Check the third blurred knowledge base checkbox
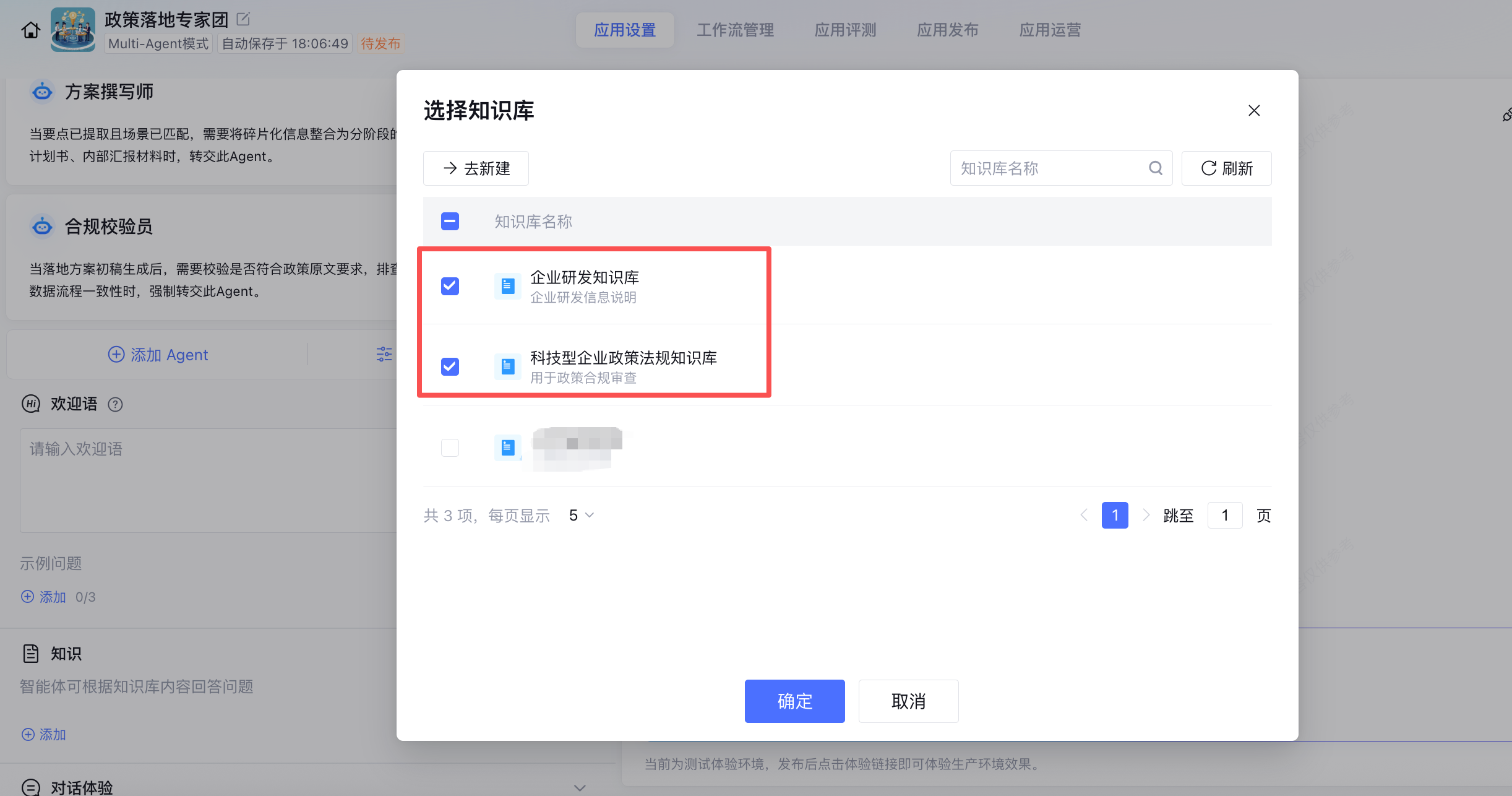 pos(450,448)
